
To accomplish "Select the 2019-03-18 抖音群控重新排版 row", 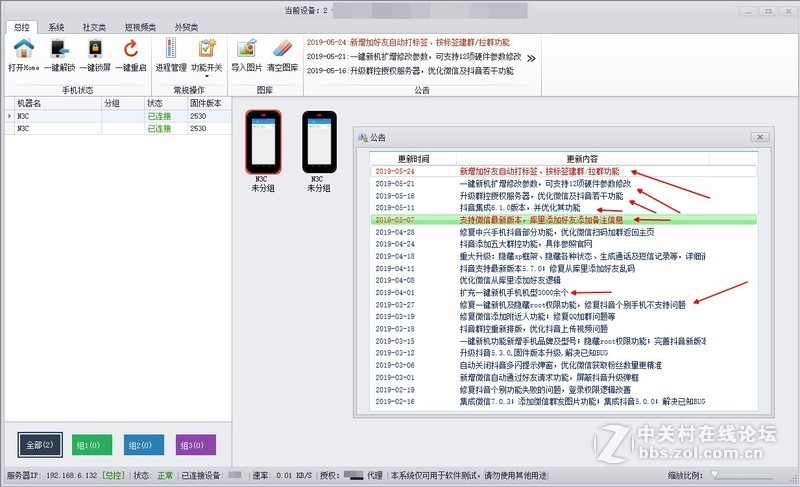I will [563, 329].
